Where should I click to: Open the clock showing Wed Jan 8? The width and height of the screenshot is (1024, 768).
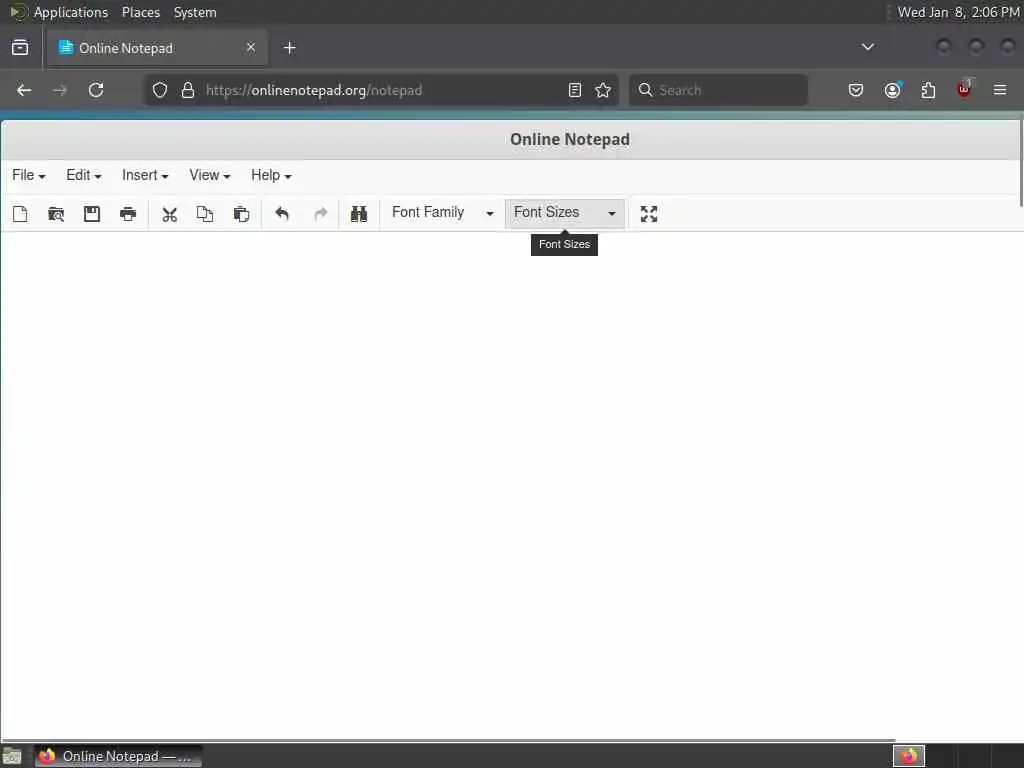click(958, 12)
